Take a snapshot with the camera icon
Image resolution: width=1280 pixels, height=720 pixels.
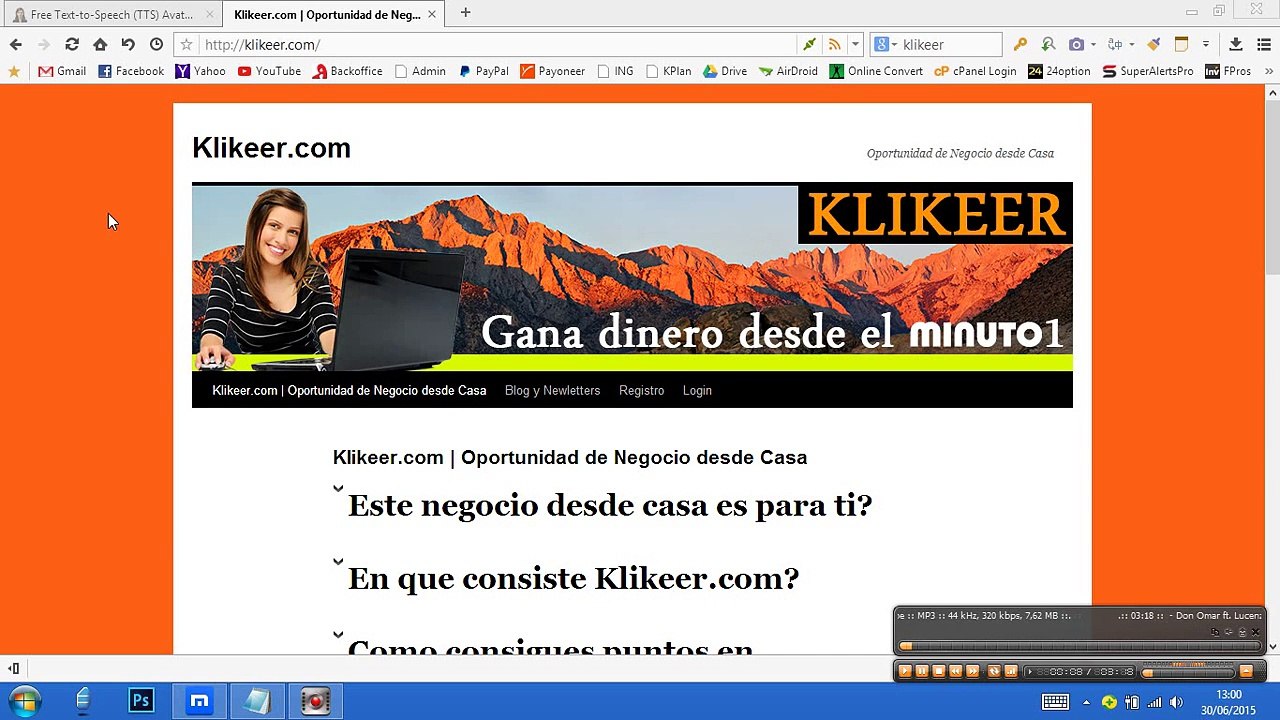point(1076,44)
